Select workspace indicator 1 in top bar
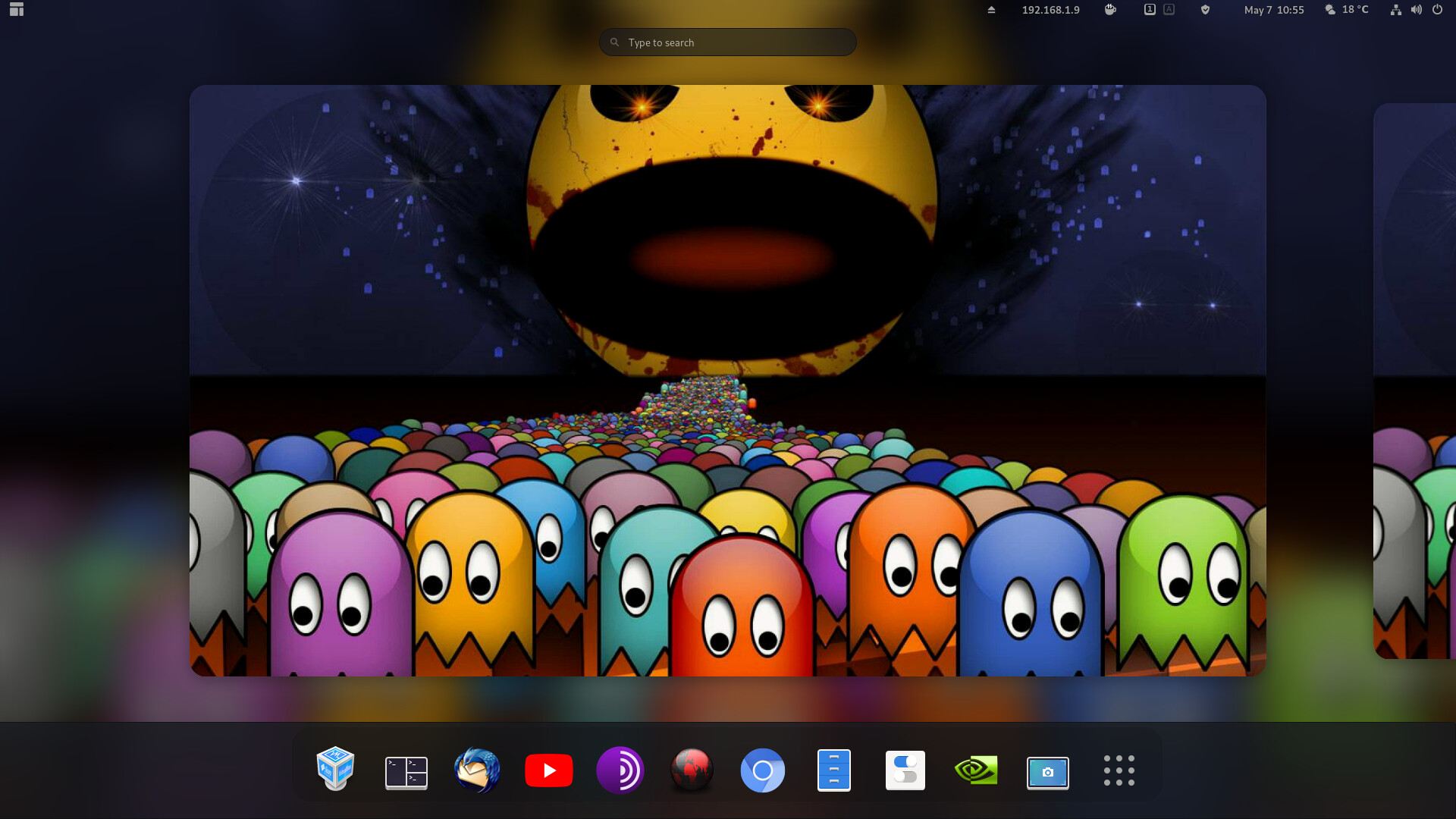Screen dimensions: 1456x819 1150,10
